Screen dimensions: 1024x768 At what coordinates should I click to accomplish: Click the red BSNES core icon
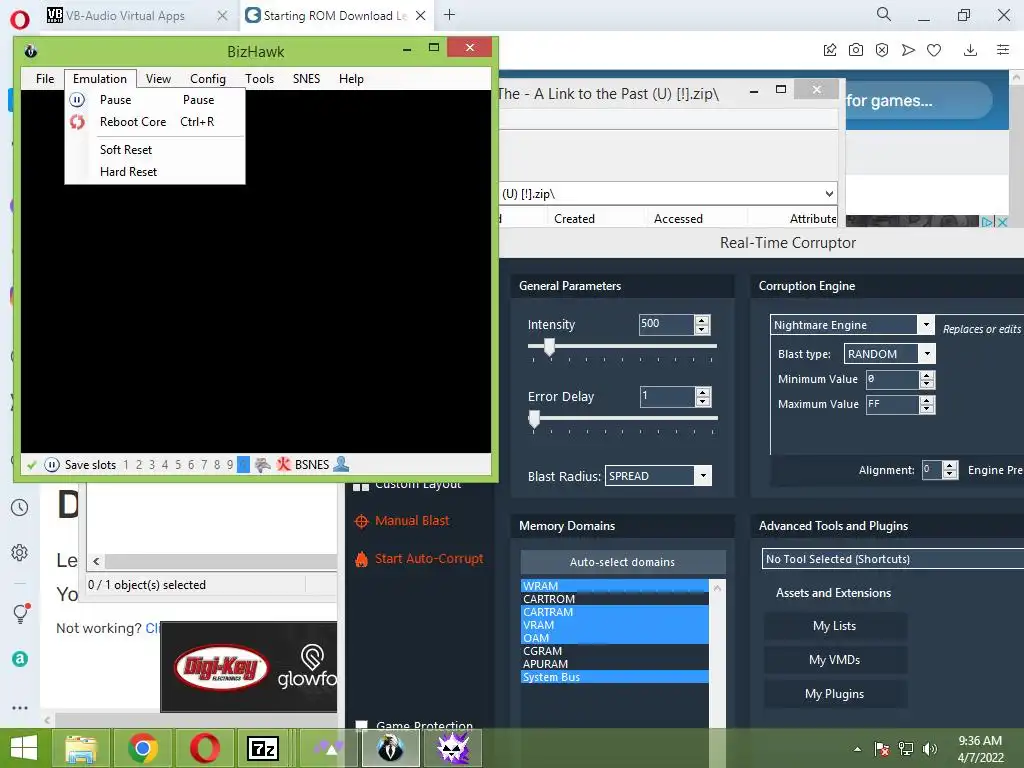[283, 464]
